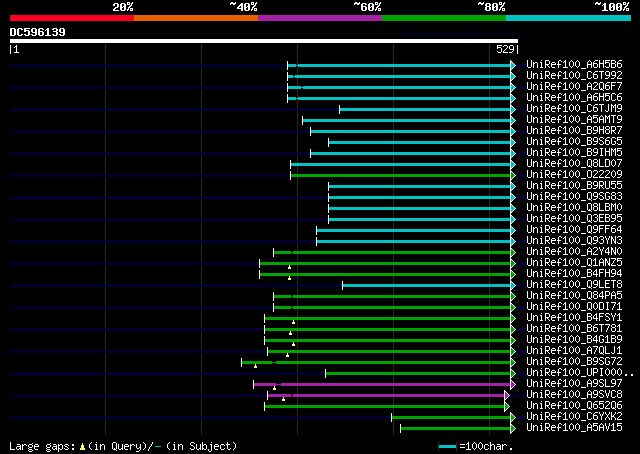This screenshot has height=454, width=640.
Task: Click the green arrowhead ending the A5AV15 alignment
Action: click(513, 429)
